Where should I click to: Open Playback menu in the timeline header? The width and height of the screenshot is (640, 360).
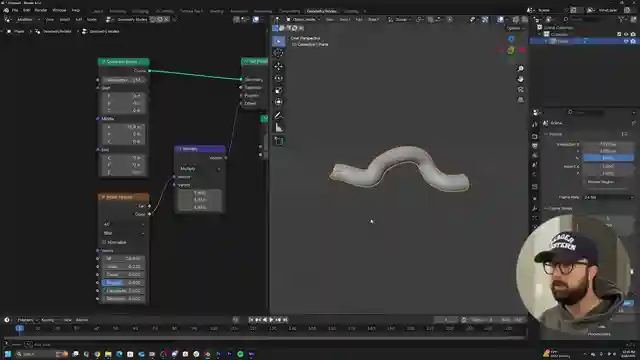coord(27,320)
